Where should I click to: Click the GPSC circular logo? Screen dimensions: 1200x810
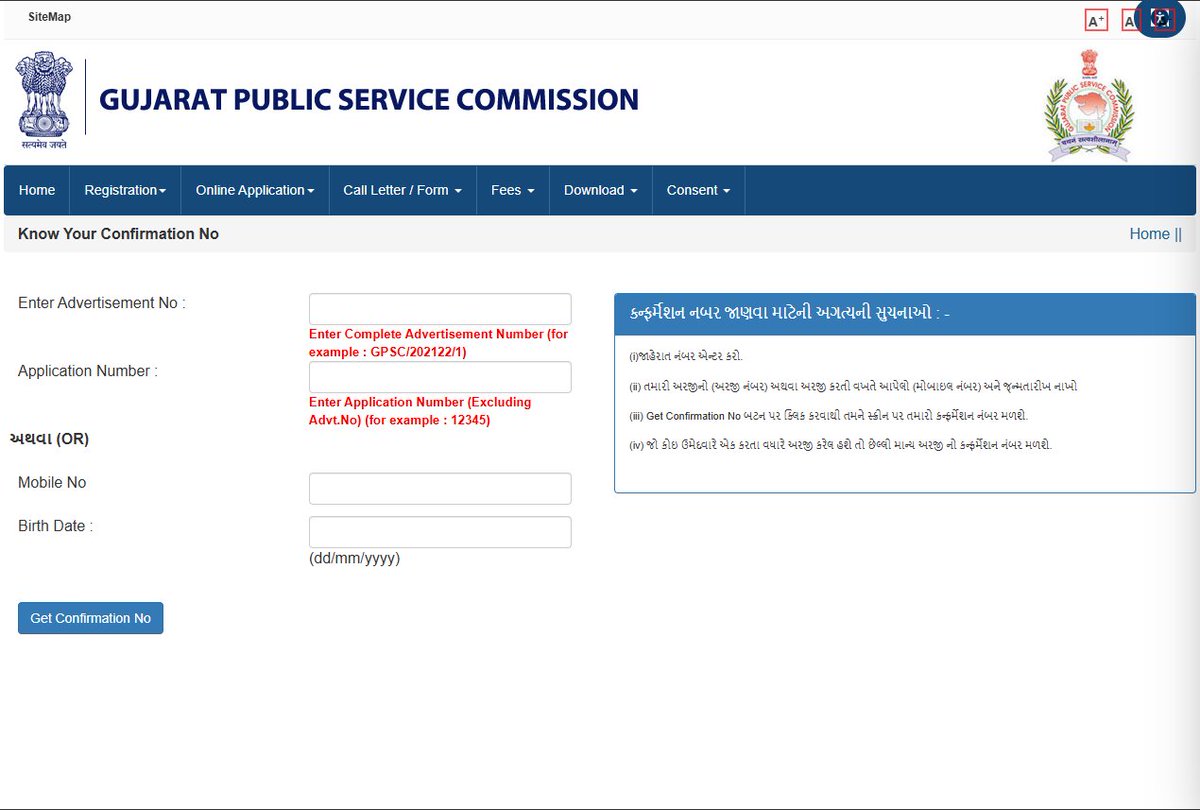pyautogui.click(x=1089, y=105)
